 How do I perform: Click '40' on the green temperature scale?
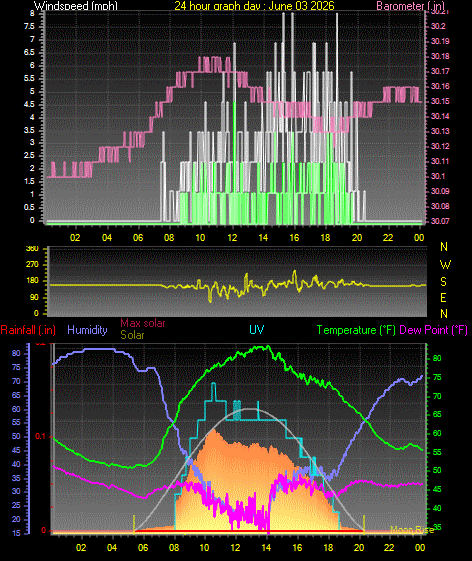point(437,508)
